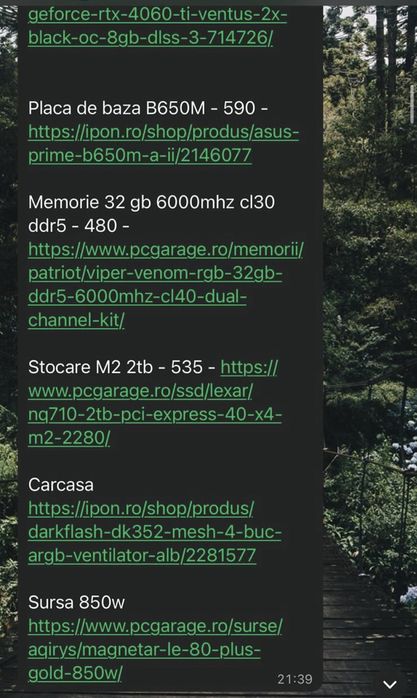This screenshot has width=417, height=698.
Task: Select the 'Stocare M2 2tb - 535' text
Action: [x=115, y=367]
